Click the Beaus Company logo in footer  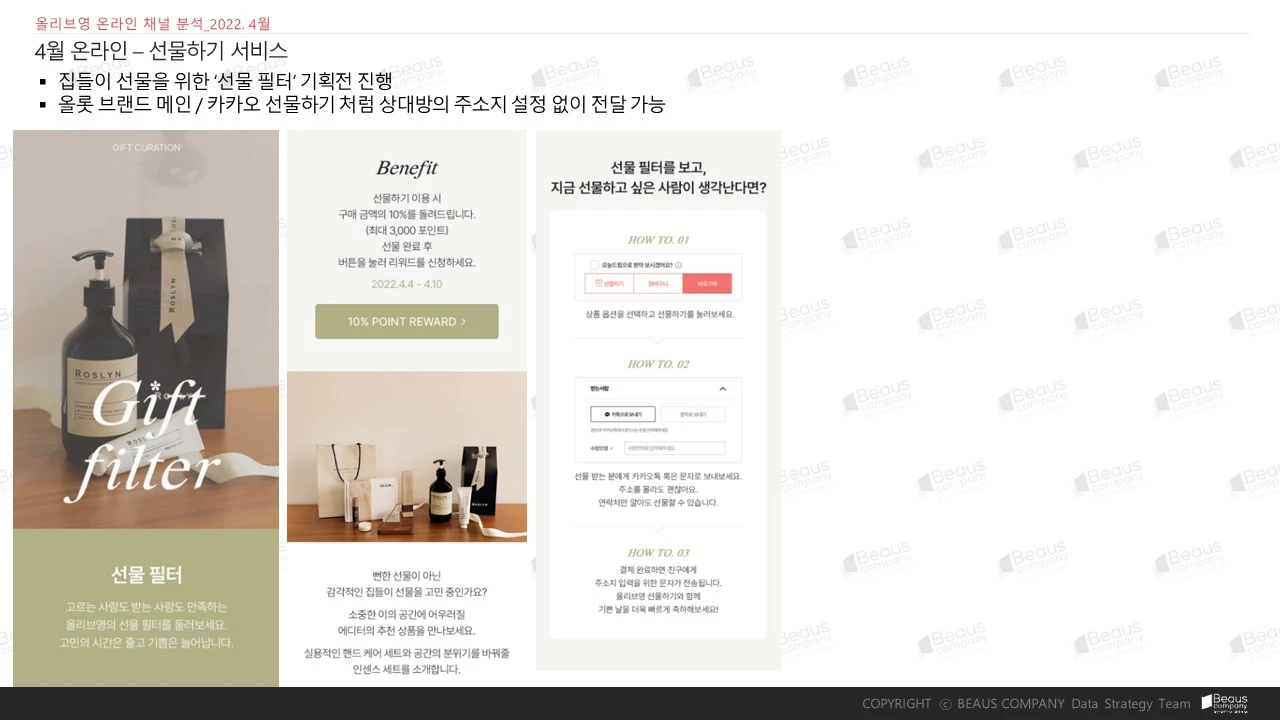tap(1224, 703)
